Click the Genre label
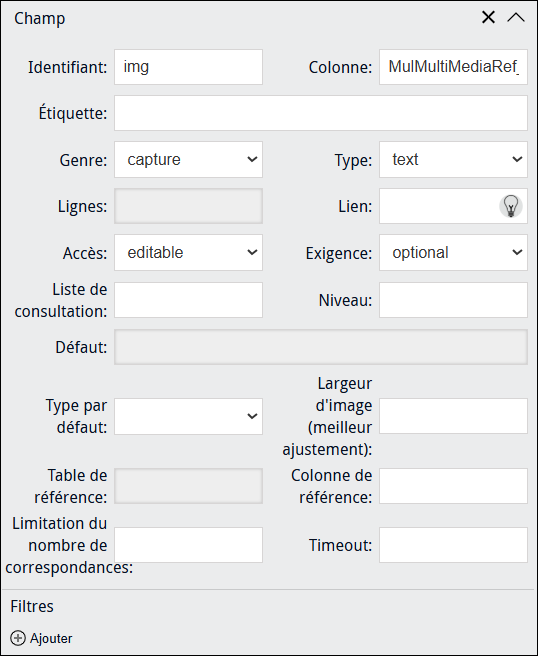Image resolution: width=538 pixels, height=656 pixels. click(83, 160)
